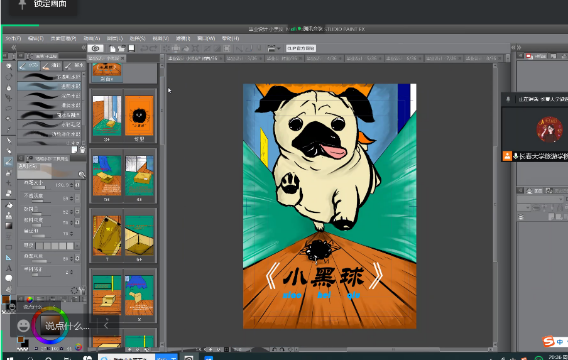
Task: Select the highlighted brush preset row
Action: pos(50,86)
